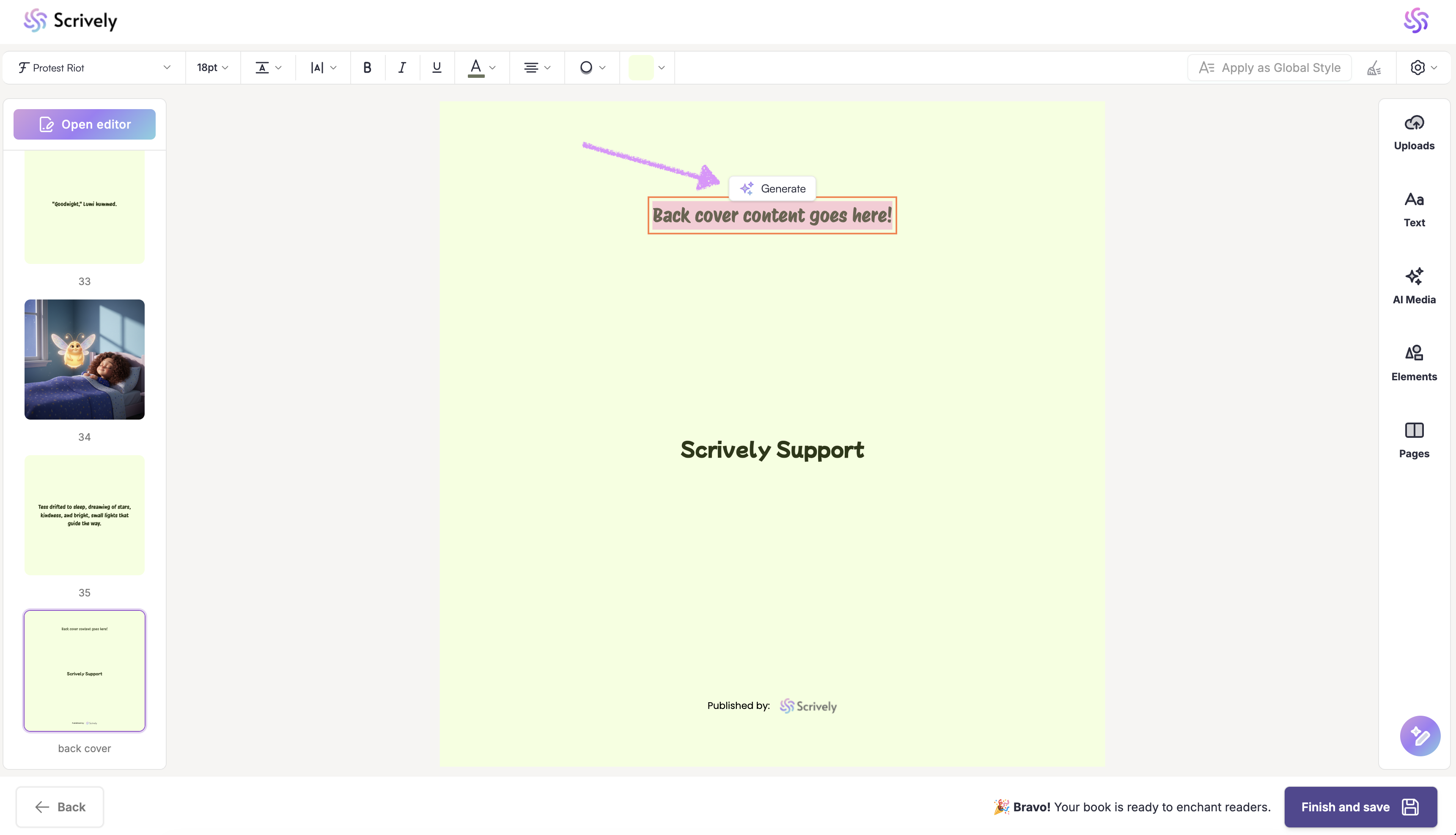
Task: Click Finish and save
Action: [x=1360, y=806]
